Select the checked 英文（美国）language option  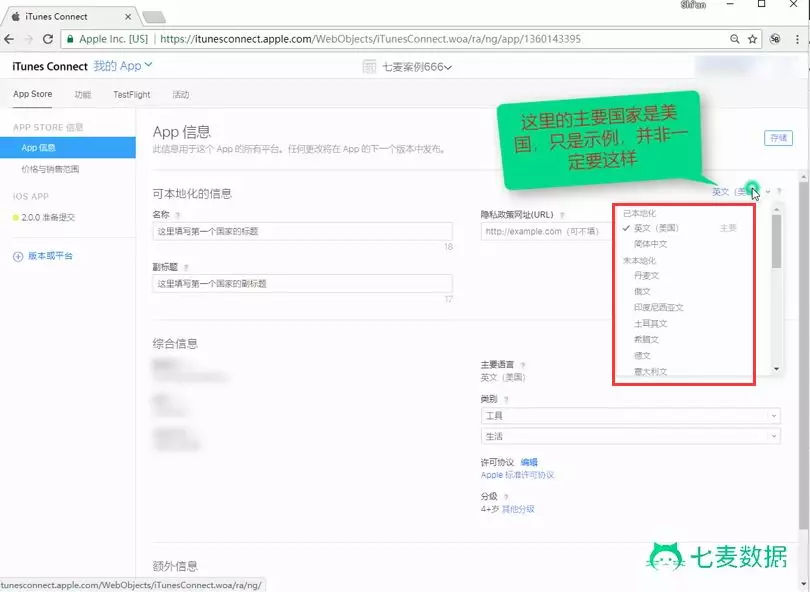(656, 228)
